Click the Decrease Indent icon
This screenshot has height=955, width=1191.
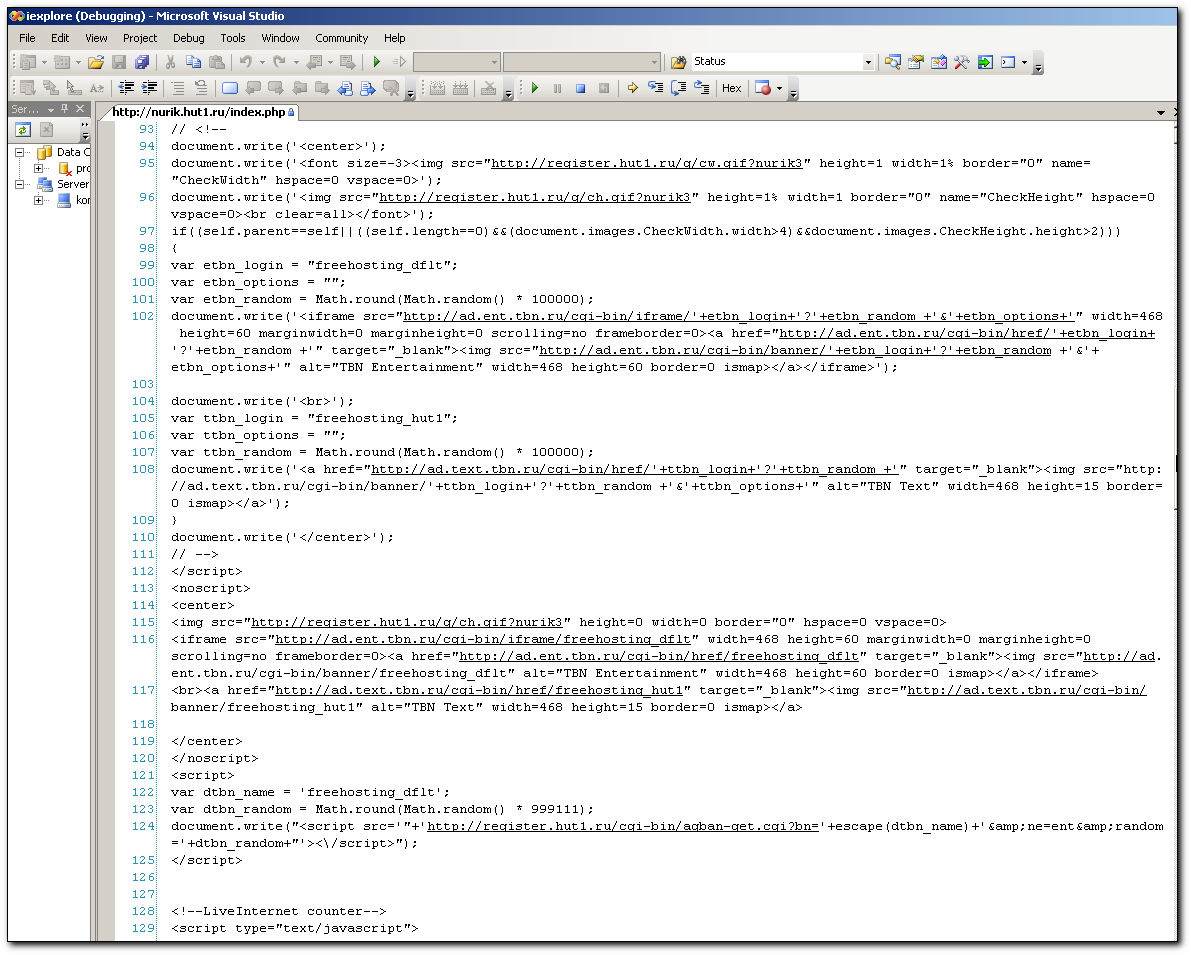pyautogui.click(x=126, y=88)
